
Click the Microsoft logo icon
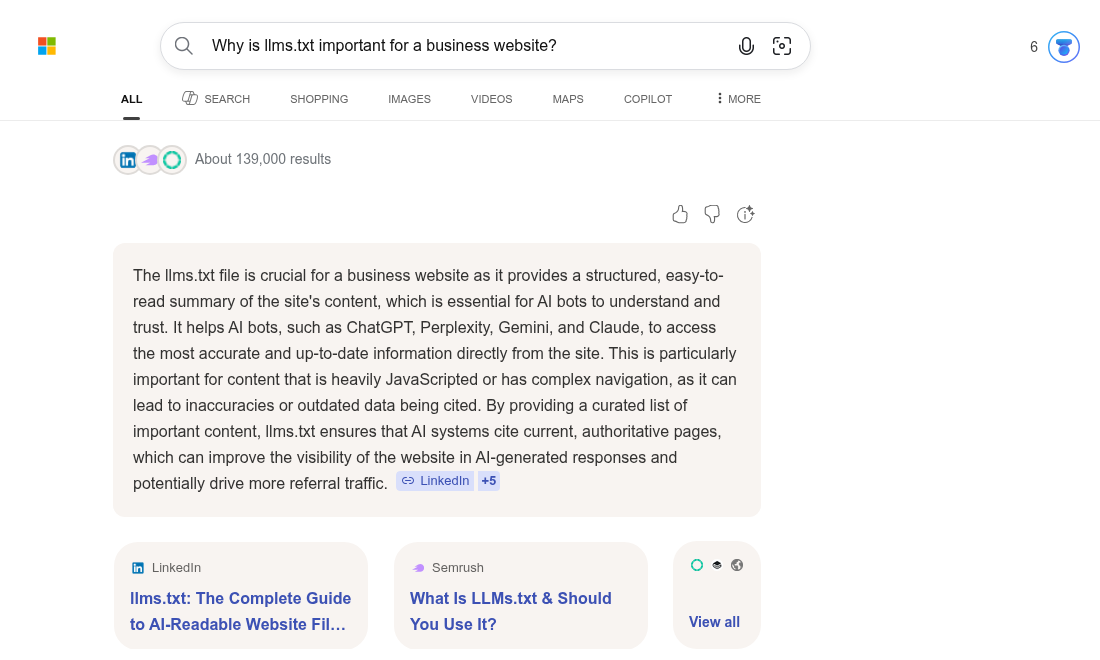coord(47,46)
